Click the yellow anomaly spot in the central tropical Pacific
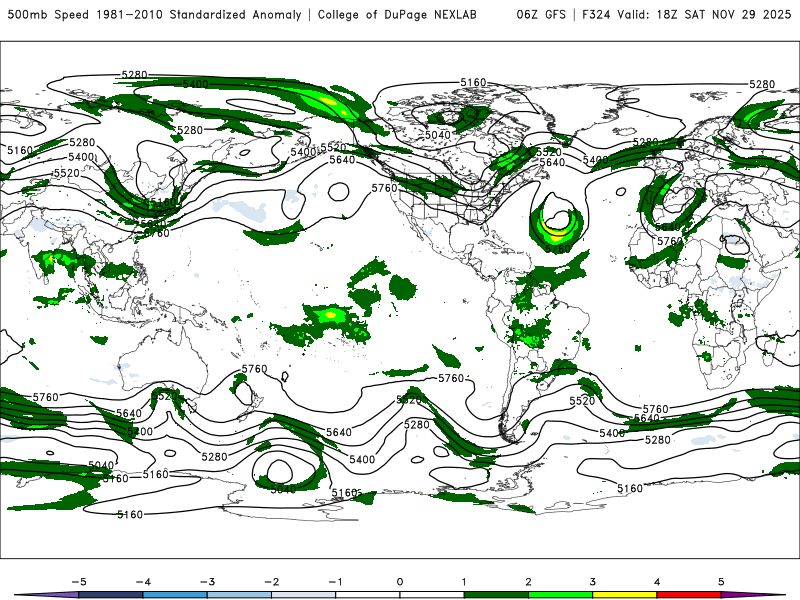This screenshot has width=800, height=600. pos(331,315)
